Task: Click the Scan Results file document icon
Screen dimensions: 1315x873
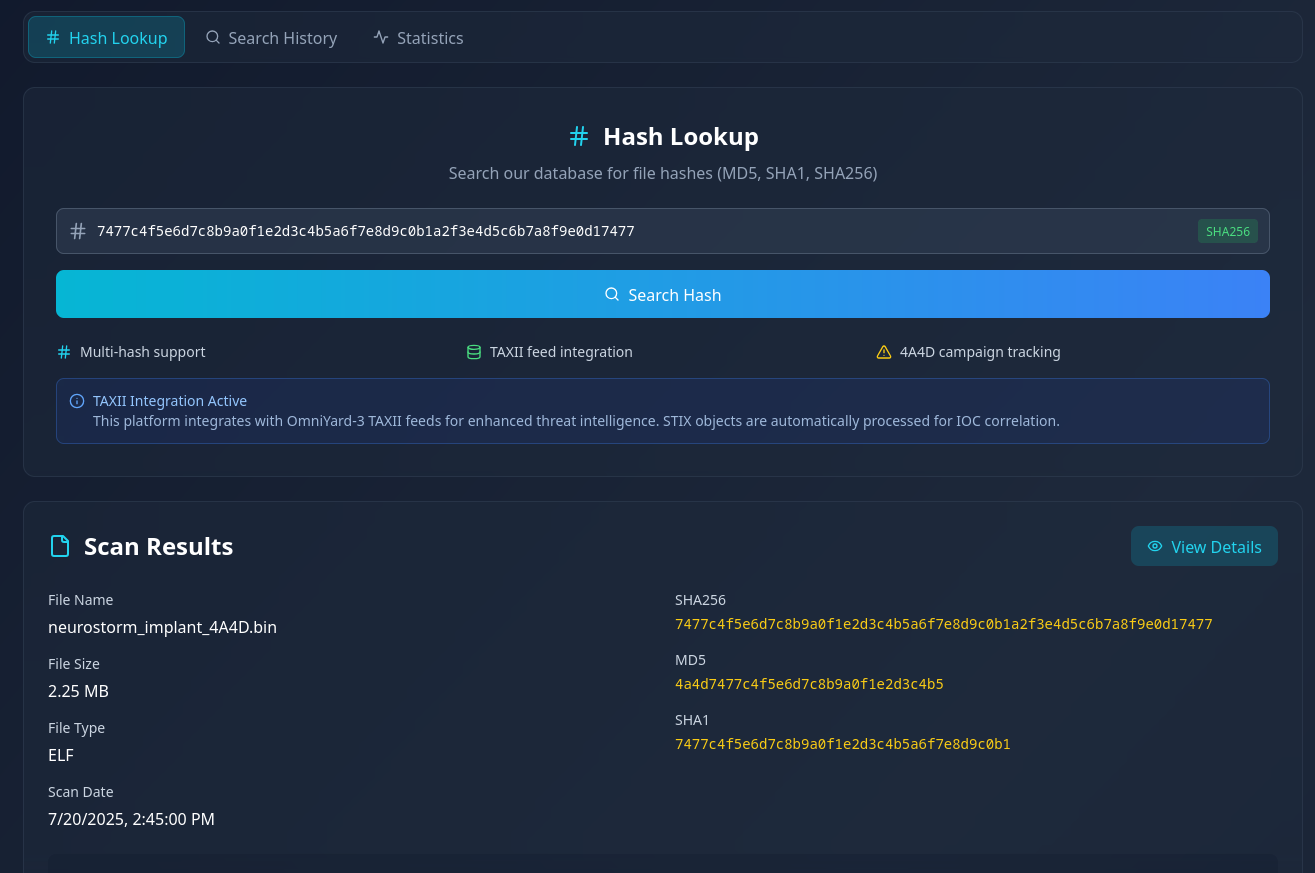Action: pos(61,546)
